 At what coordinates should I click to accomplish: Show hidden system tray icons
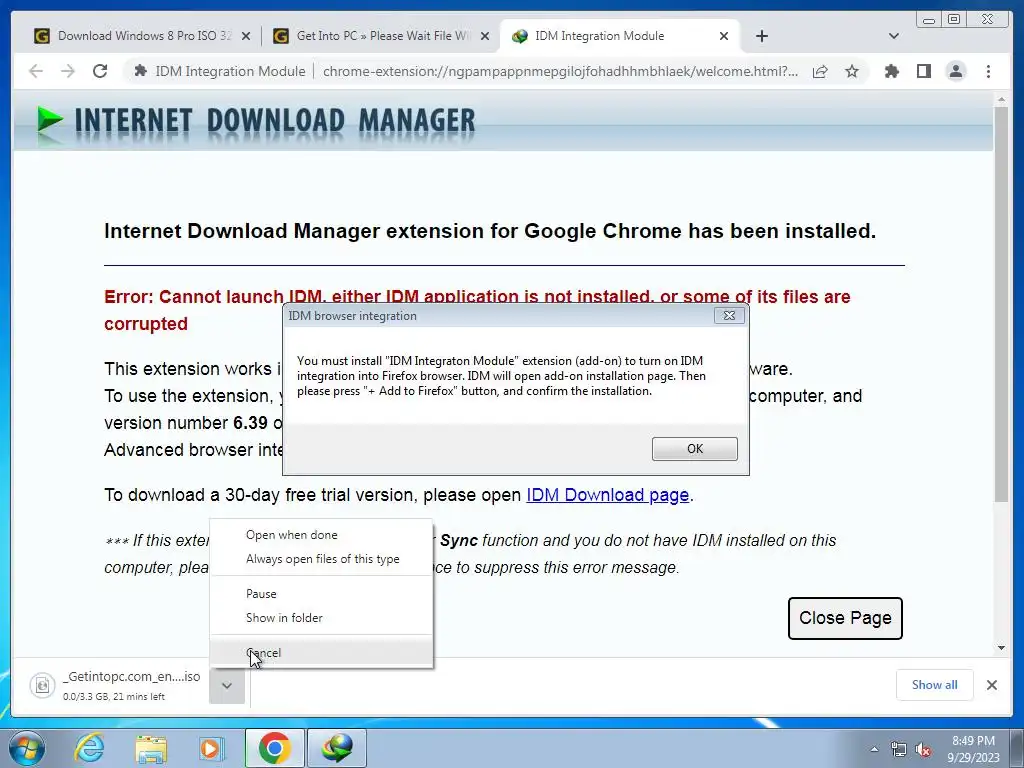click(874, 750)
